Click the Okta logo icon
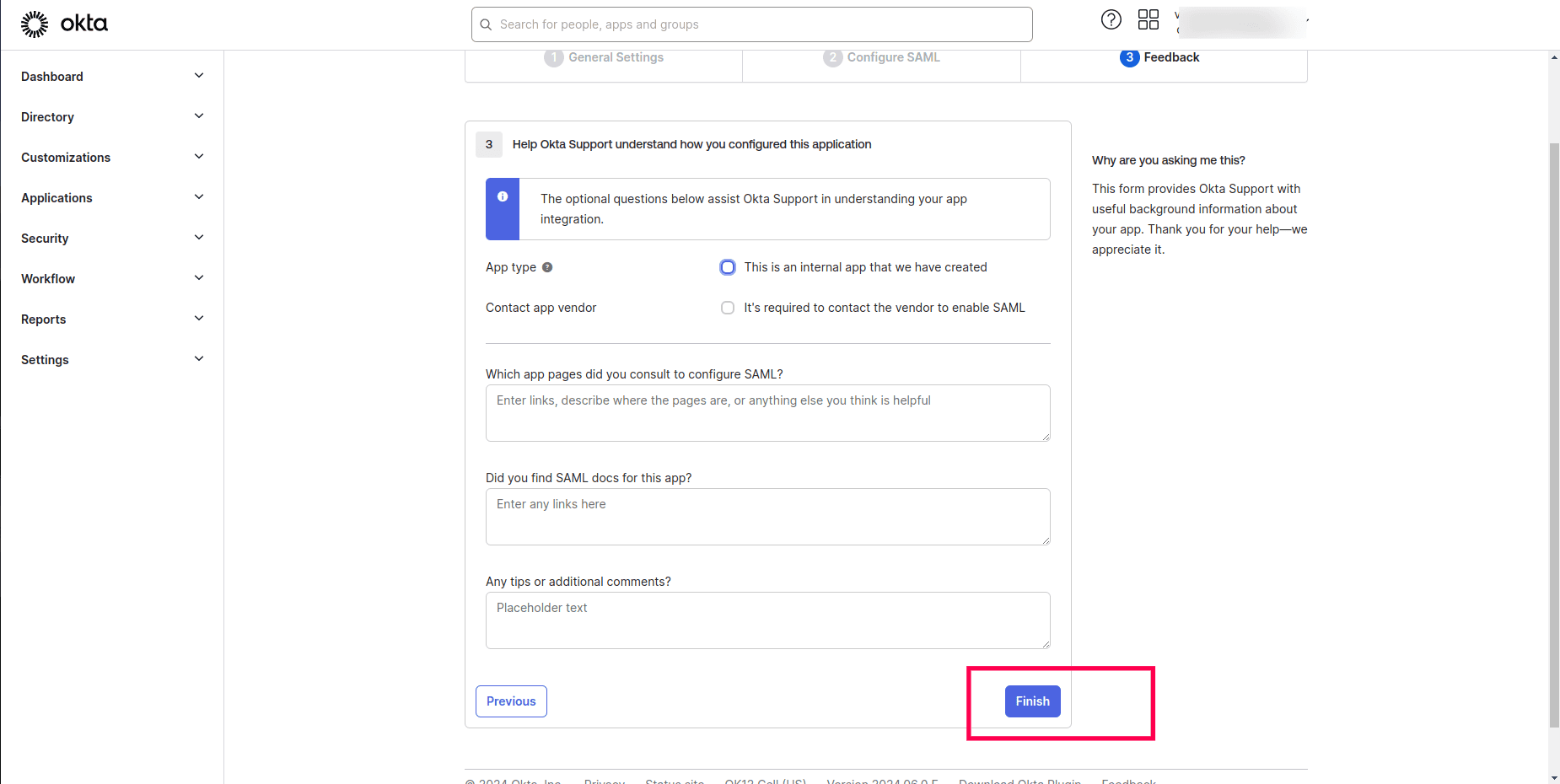 pos(35,24)
